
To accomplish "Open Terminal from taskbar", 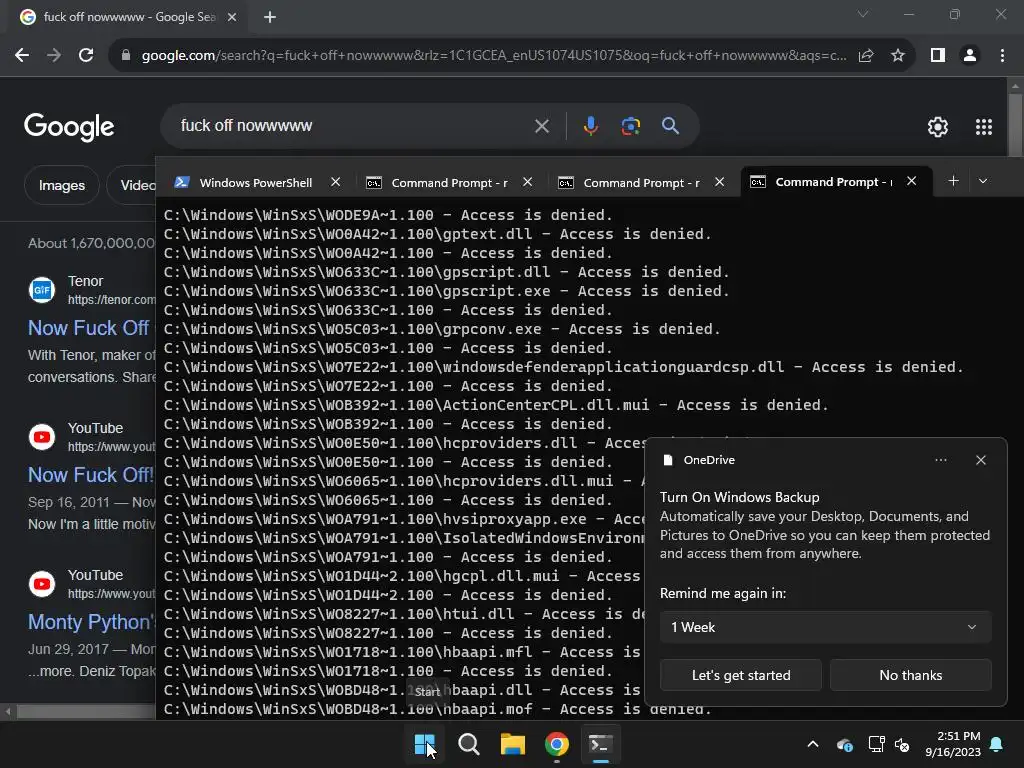I will pyautogui.click(x=600, y=744).
